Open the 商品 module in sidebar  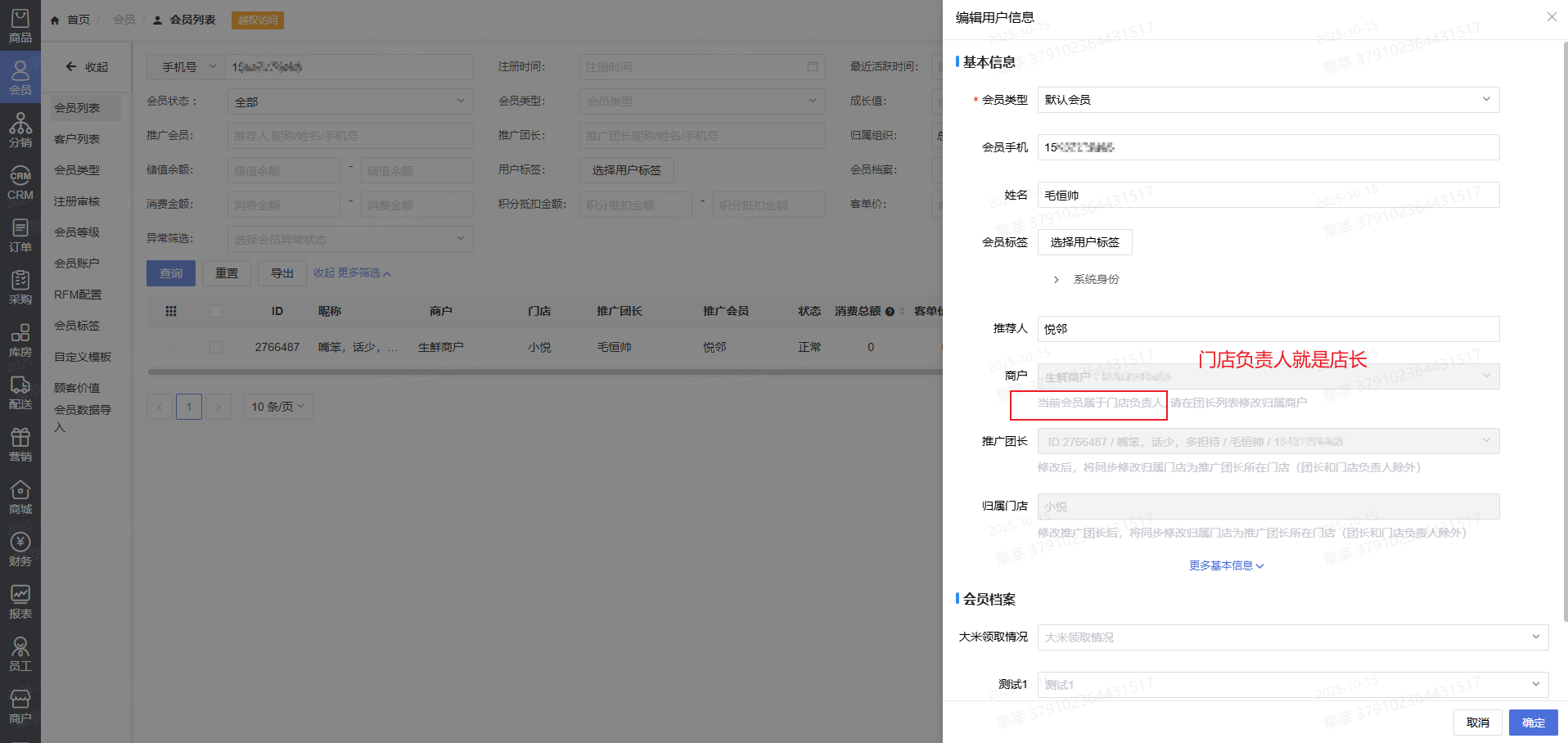pyautogui.click(x=20, y=26)
